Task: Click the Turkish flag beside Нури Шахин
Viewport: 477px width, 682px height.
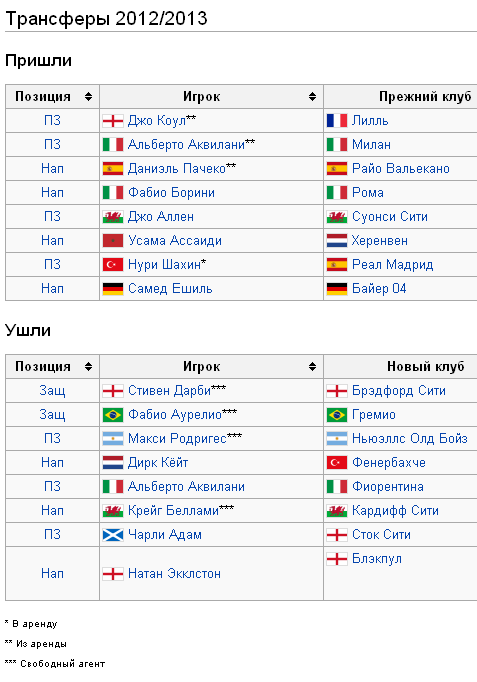Action: click(113, 264)
